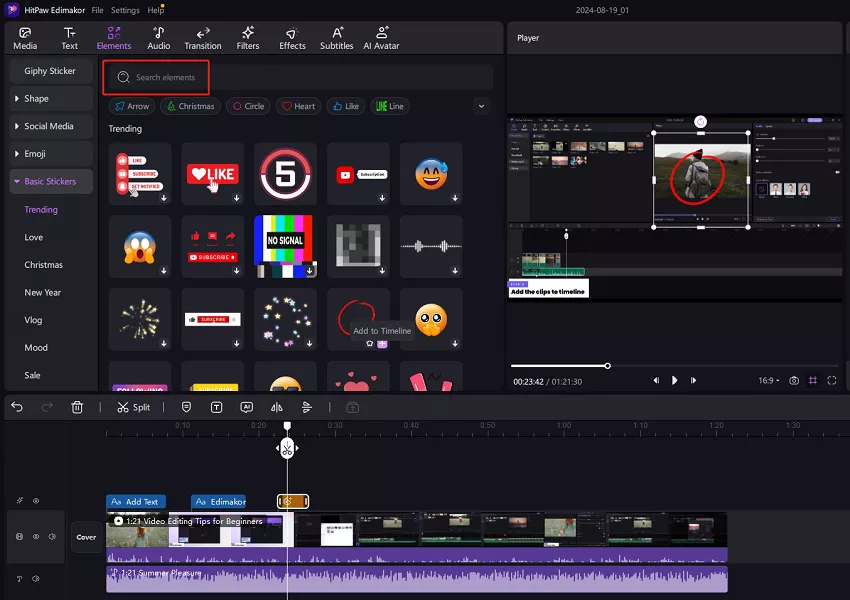Click the Split scissors tool

pyautogui.click(x=133, y=407)
